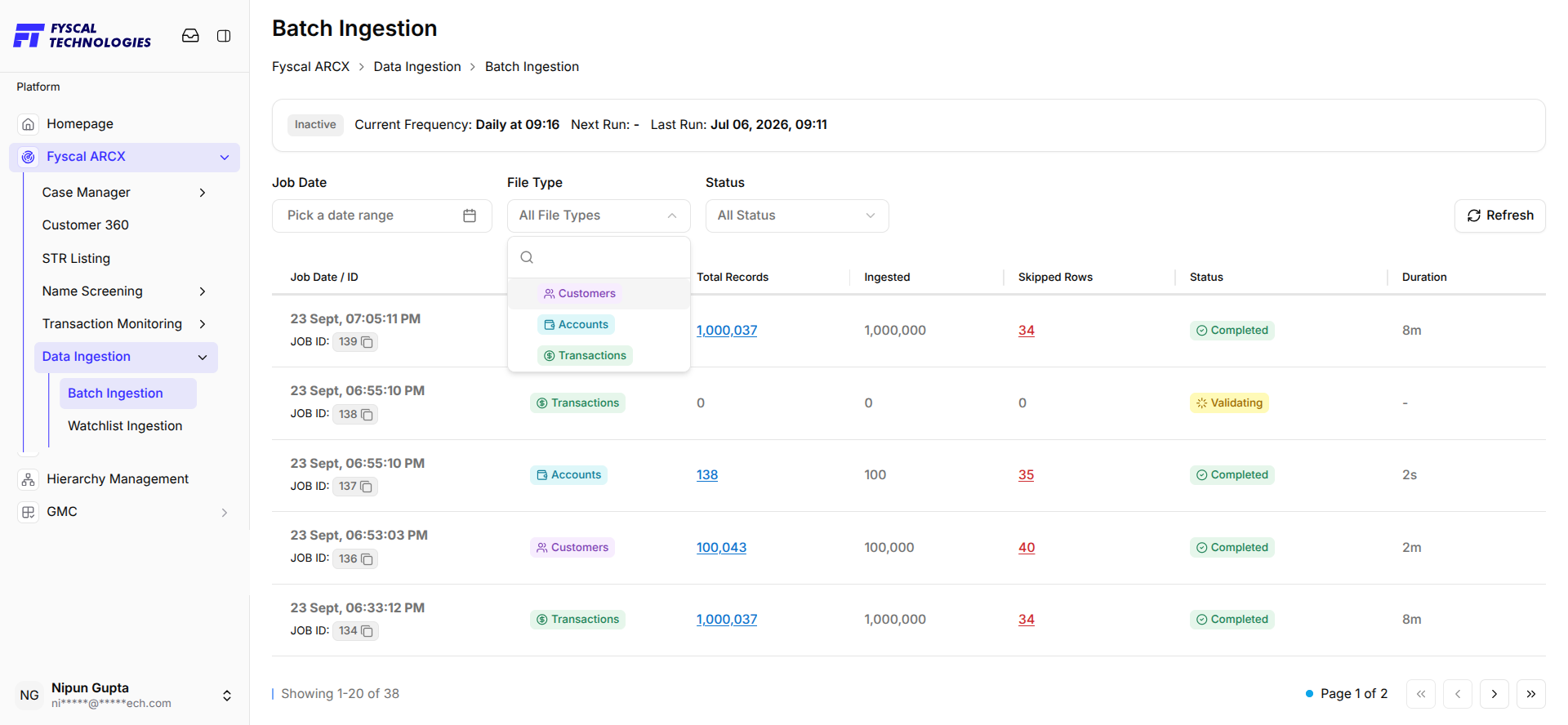1568x725 pixels.
Task: Expand the Name Screening submenu
Action: (x=203, y=291)
